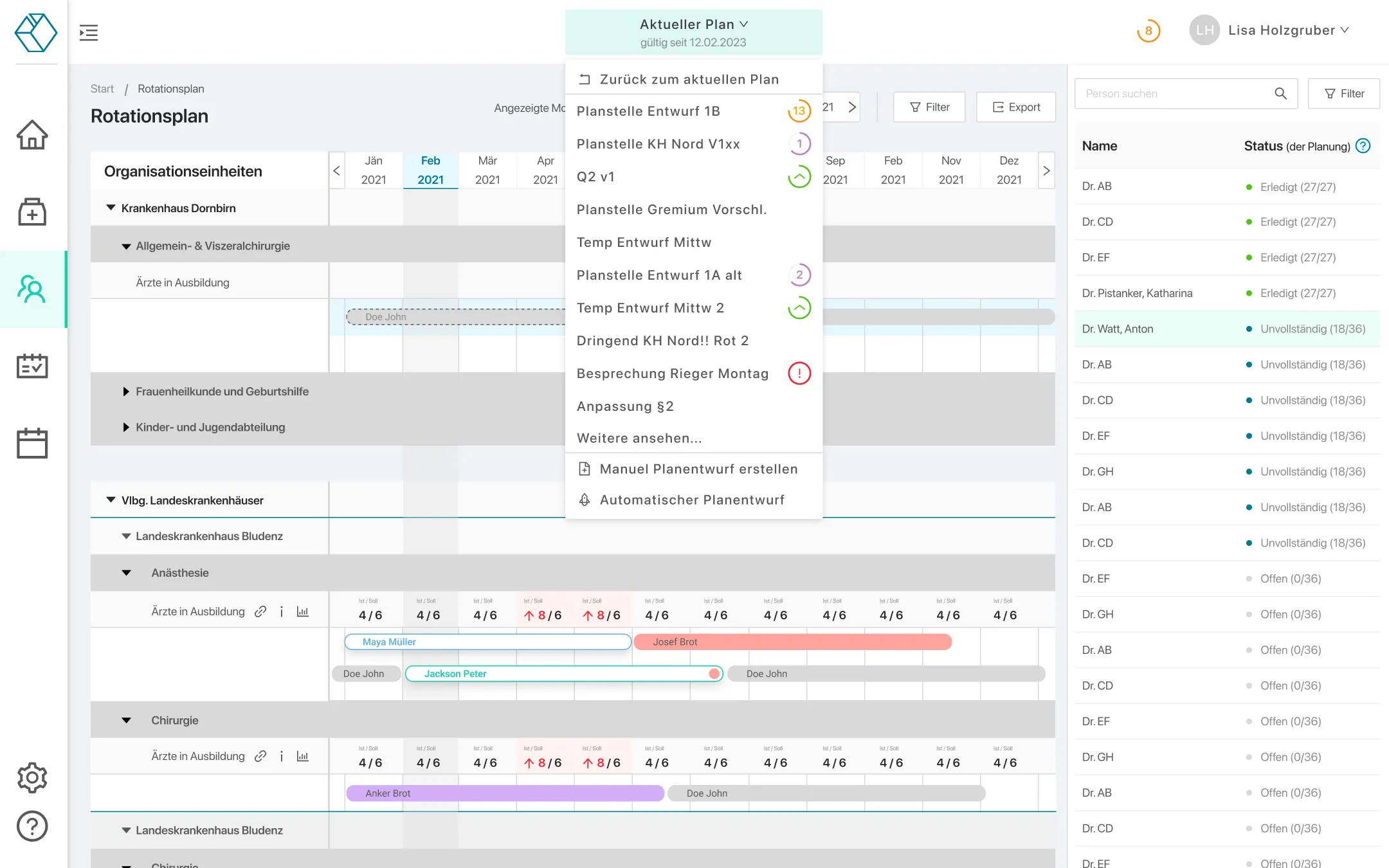Open settings gear in sidebar
Image resolution: width=1389 pixels, height=868 pixels.
32,778
